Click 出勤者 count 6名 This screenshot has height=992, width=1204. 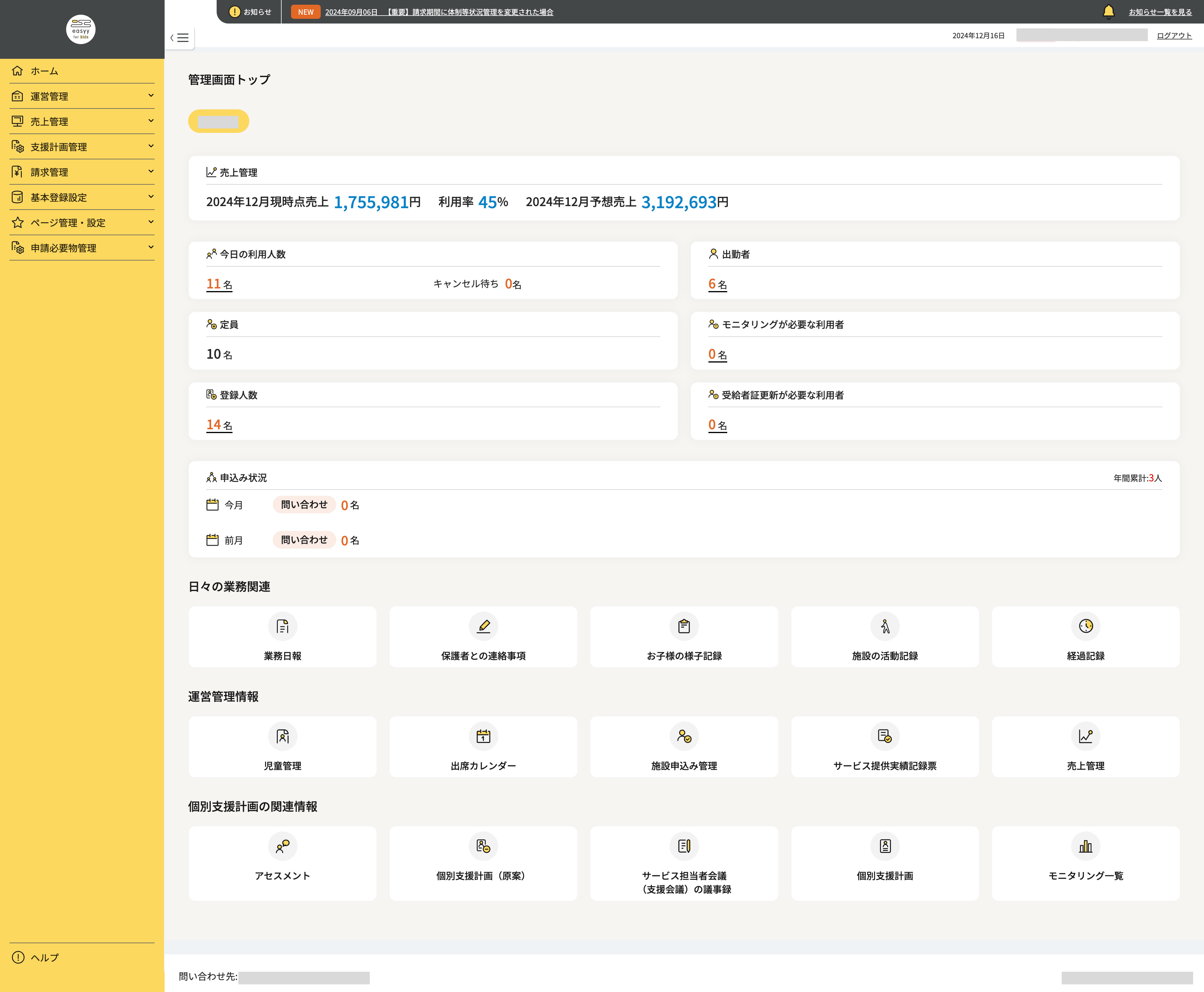(718, 284)
